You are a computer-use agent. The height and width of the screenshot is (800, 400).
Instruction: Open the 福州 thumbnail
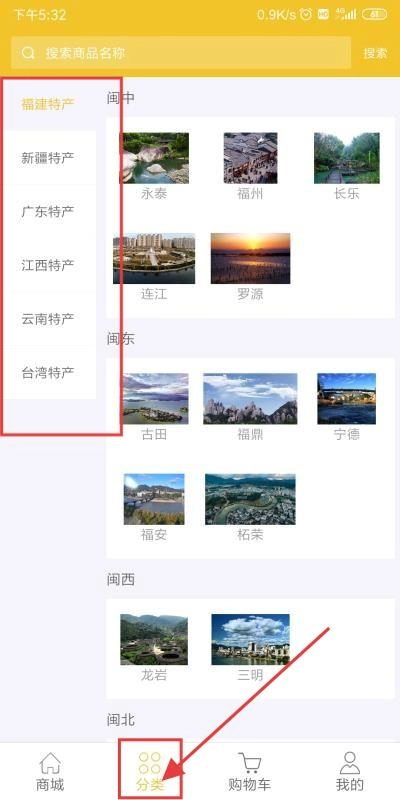pyautogui.click(x=251, y=158)
